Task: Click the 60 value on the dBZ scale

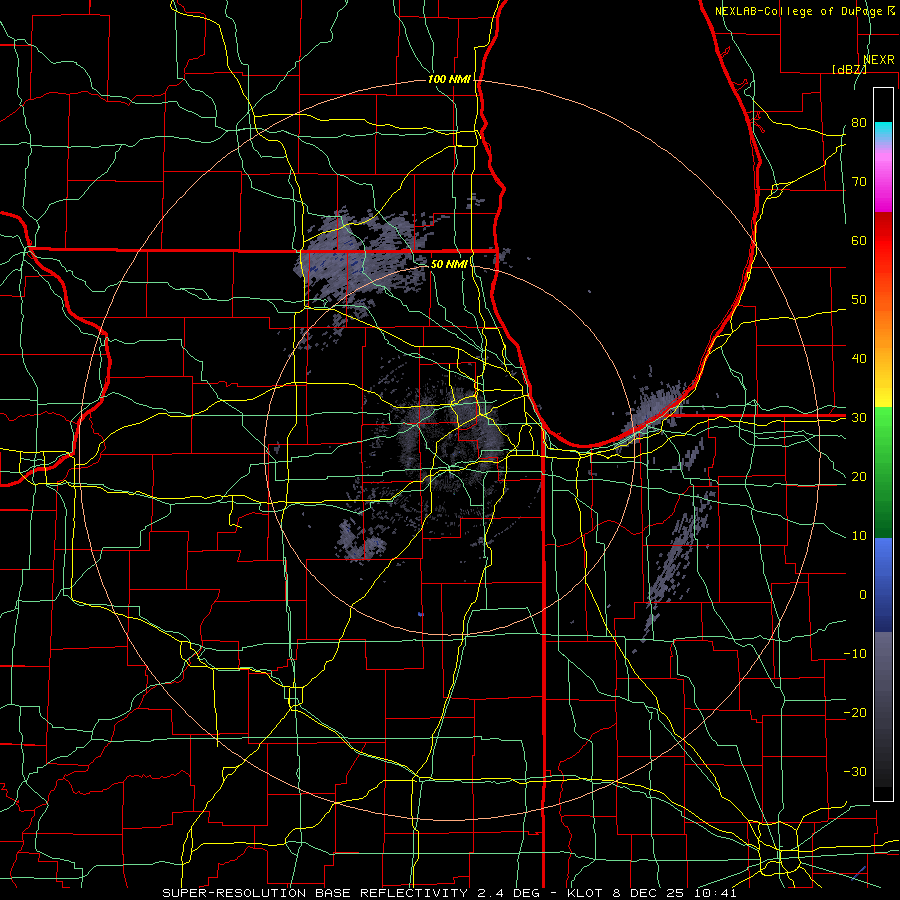Action: point(859,240)
